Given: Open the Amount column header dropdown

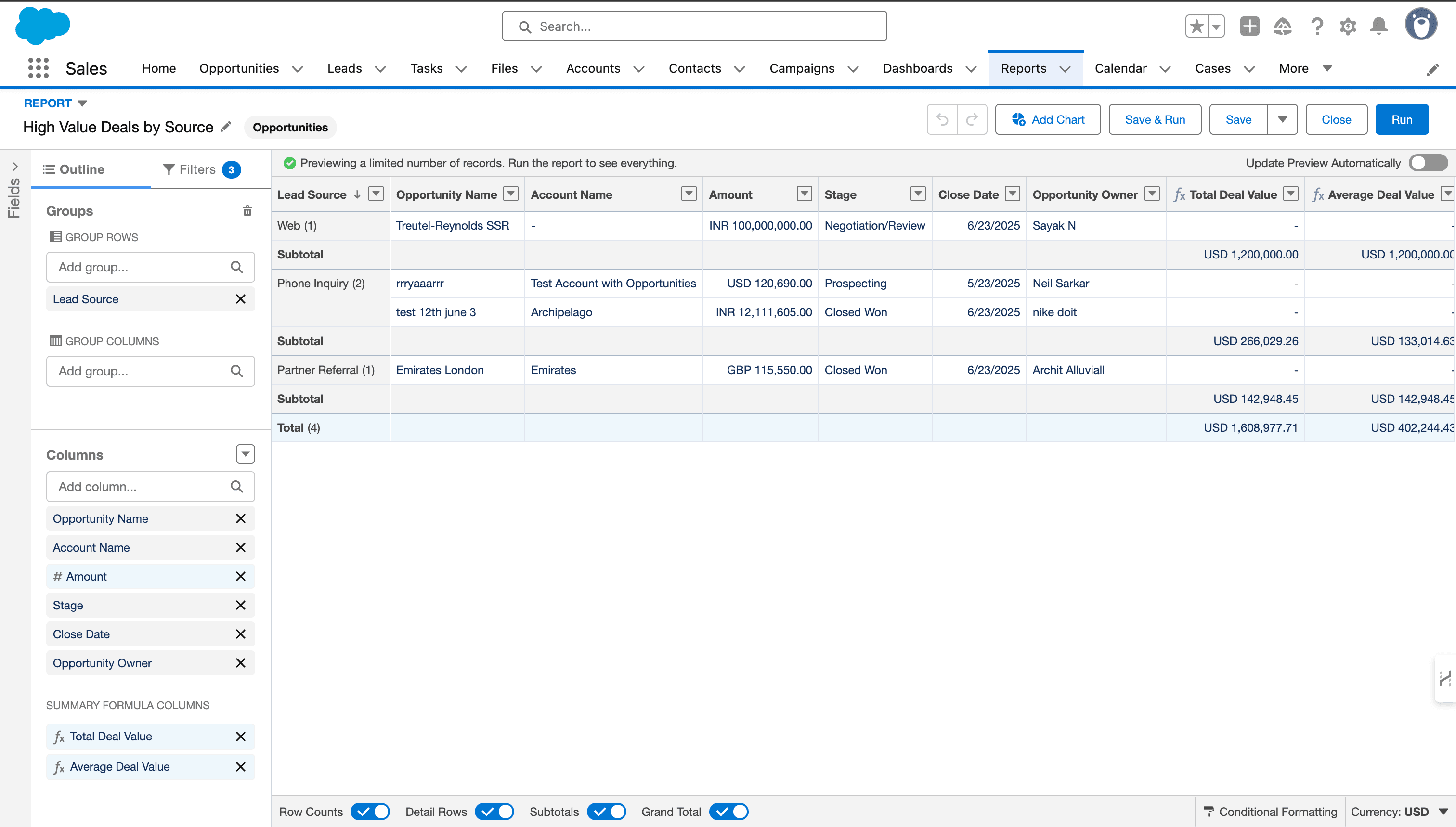Looking at the screenshot, I should tap(804, 194).
